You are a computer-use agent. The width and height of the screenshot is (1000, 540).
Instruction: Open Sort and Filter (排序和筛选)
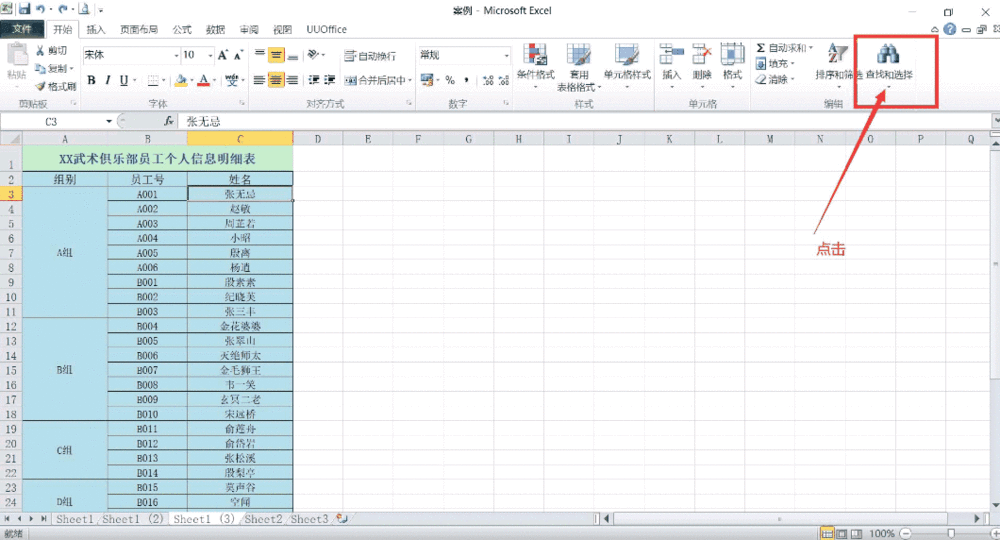click(838, 64)
